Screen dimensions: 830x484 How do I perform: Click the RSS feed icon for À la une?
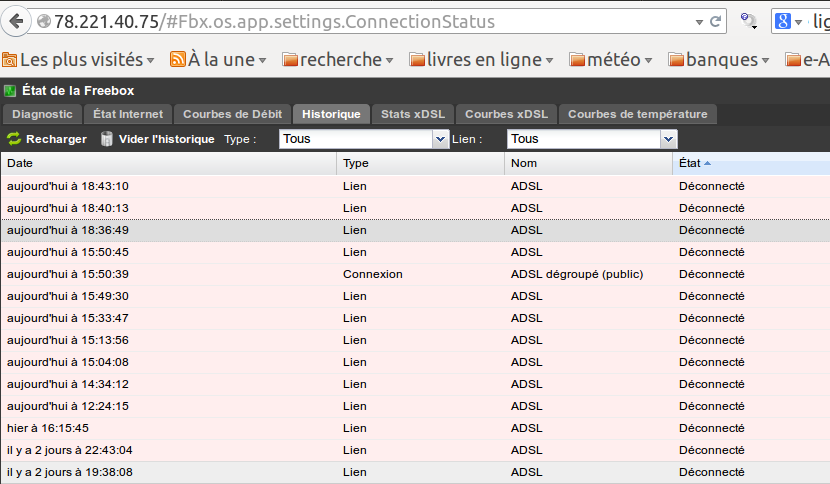click(179, 60)
